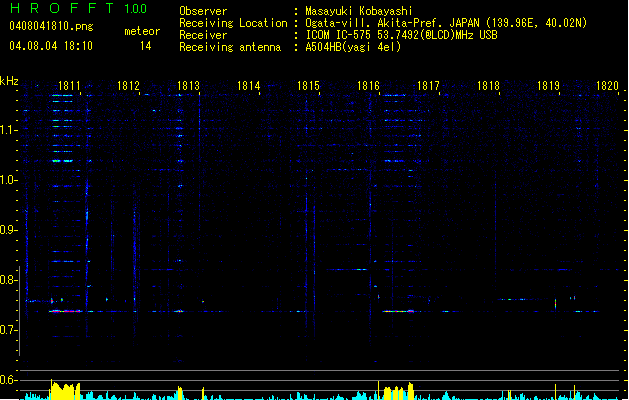Click the 1813 time marker
Screen dimensions: 629x400
[189, 86]
